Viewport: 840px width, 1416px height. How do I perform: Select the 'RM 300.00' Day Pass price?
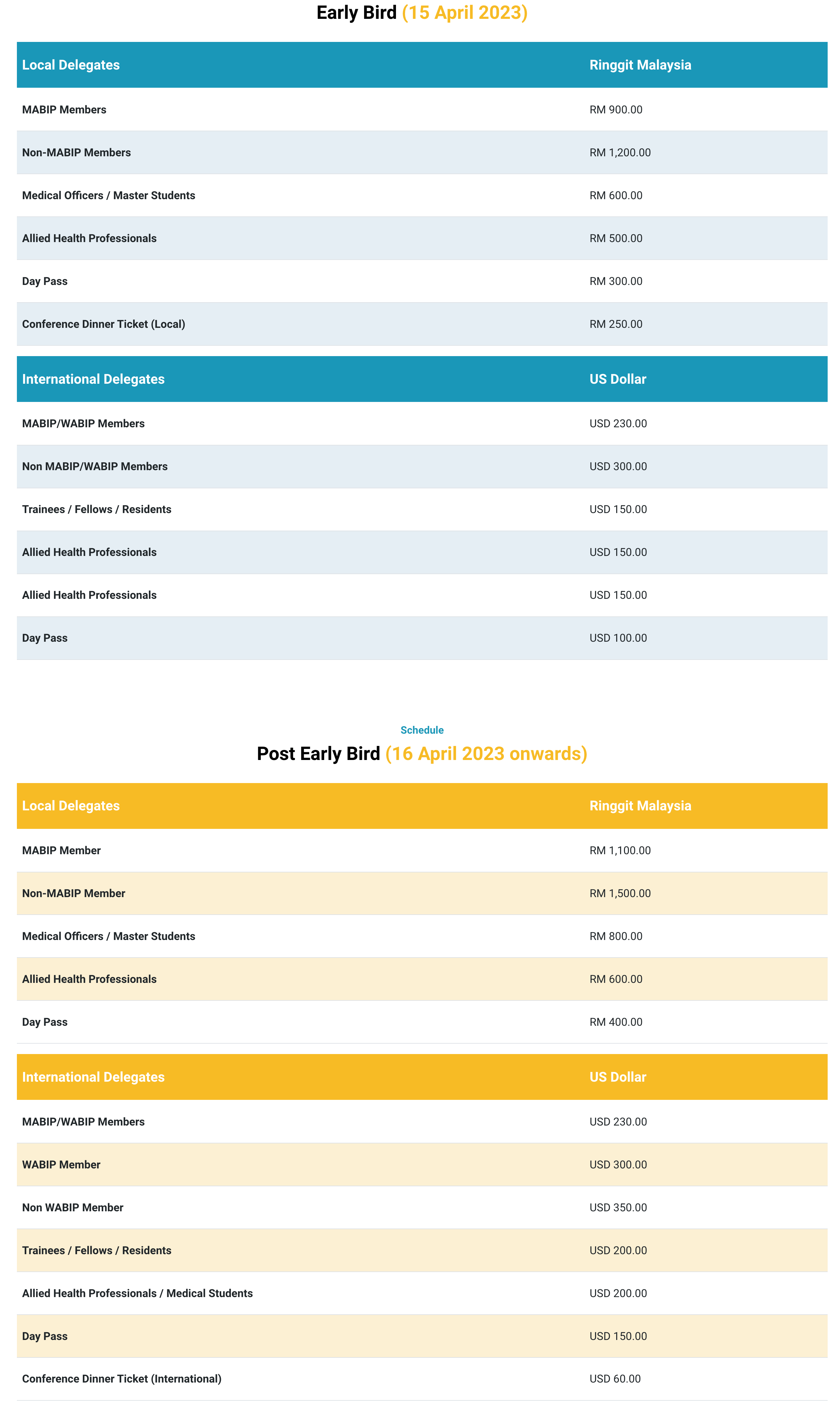pos(616,281)
